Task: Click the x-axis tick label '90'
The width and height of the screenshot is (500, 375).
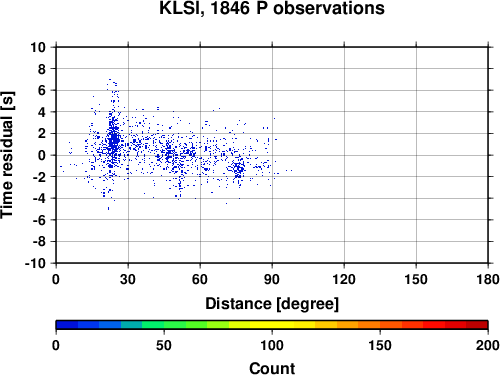Action: click(x=272, y=279)
